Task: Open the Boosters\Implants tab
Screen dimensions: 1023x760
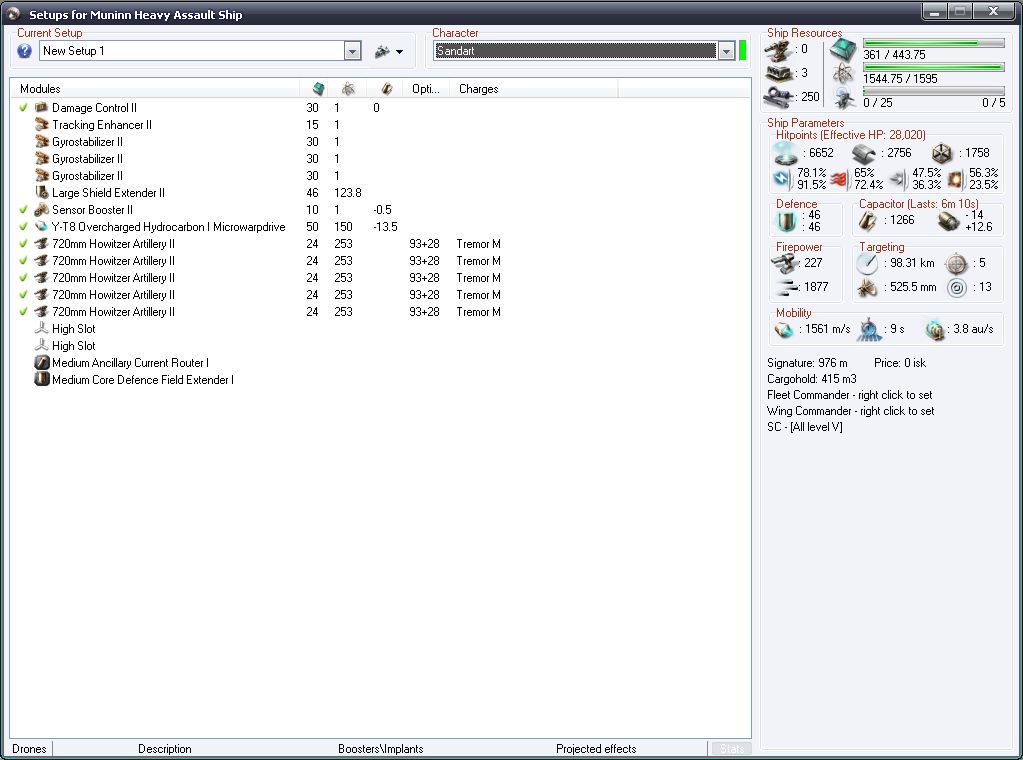Action: [x=380, y=749]
